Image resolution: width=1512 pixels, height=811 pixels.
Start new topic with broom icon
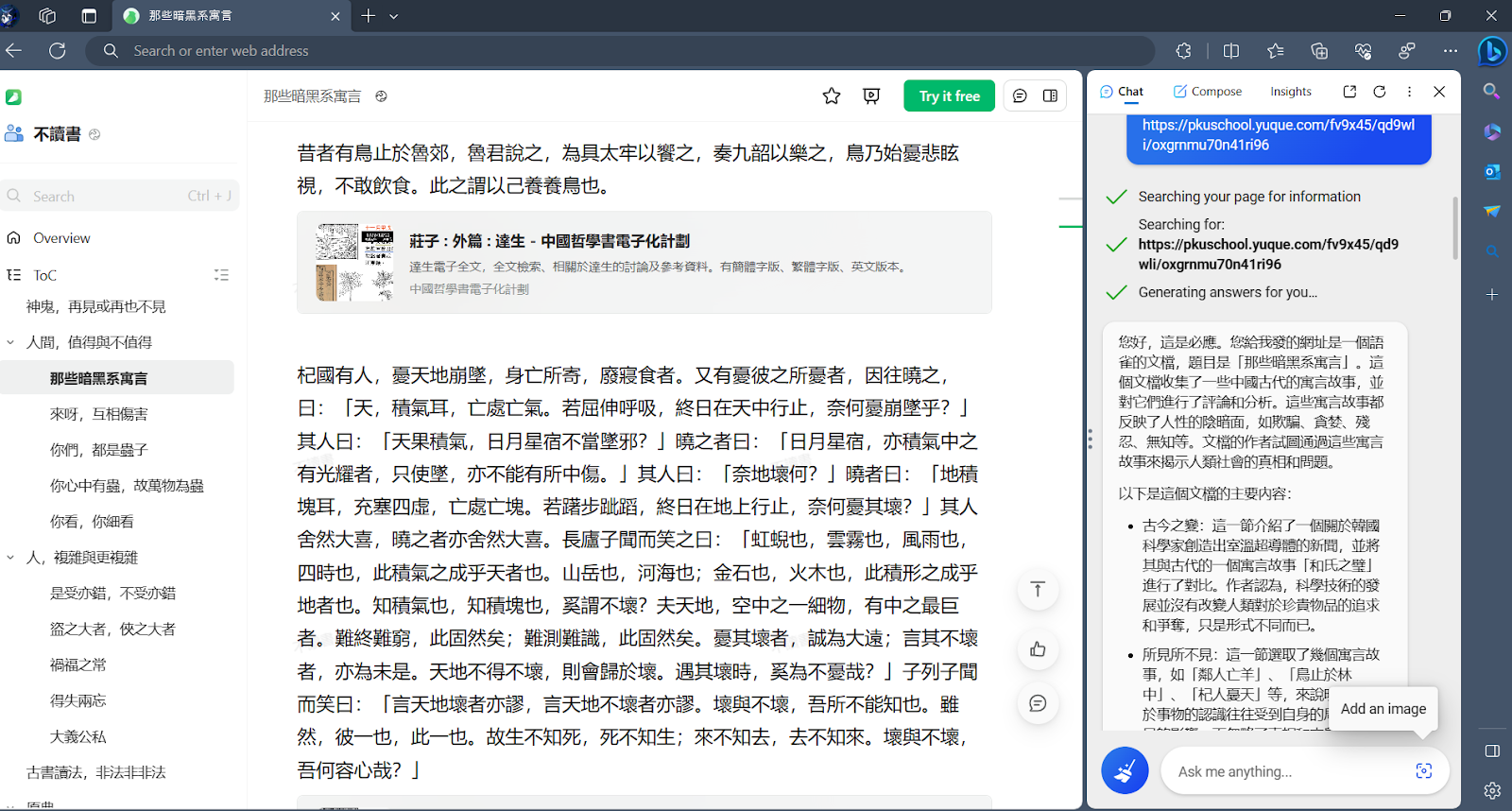tap(1125, 771)
